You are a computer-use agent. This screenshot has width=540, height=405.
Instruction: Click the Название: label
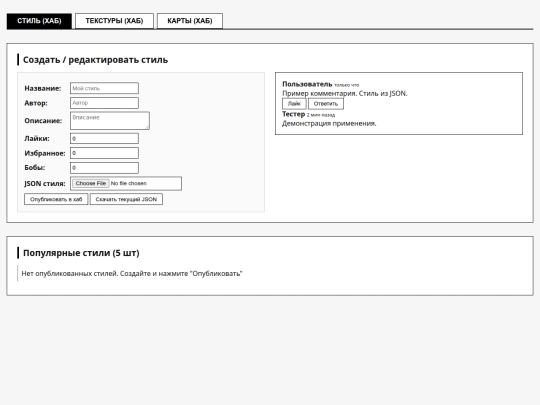tap(43, 89)
